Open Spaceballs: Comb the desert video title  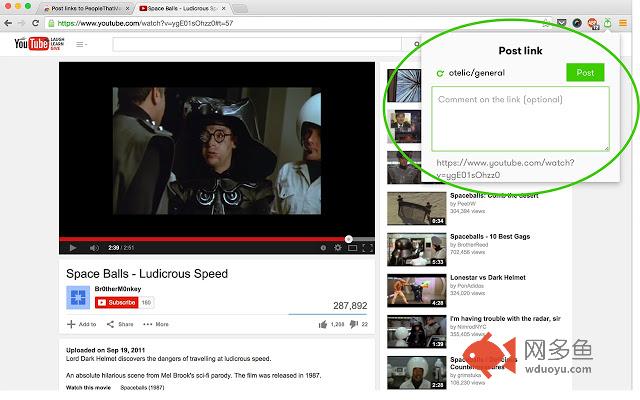[x=494, y=196]
